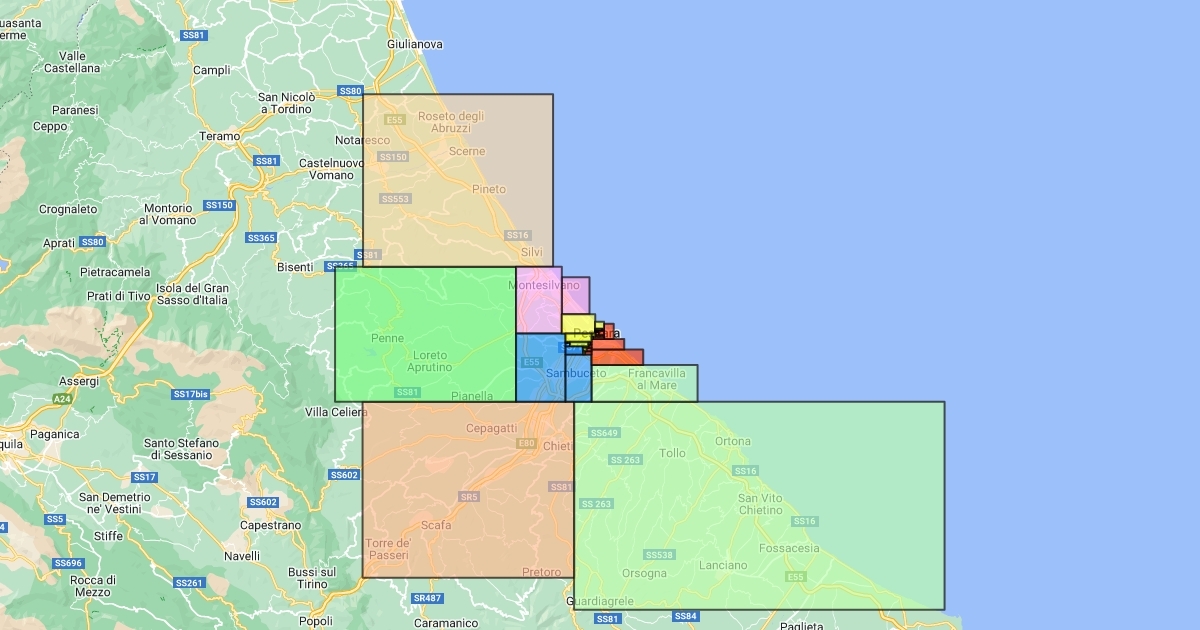Click the SS5 road shield near Stiffe

[54, 519]
